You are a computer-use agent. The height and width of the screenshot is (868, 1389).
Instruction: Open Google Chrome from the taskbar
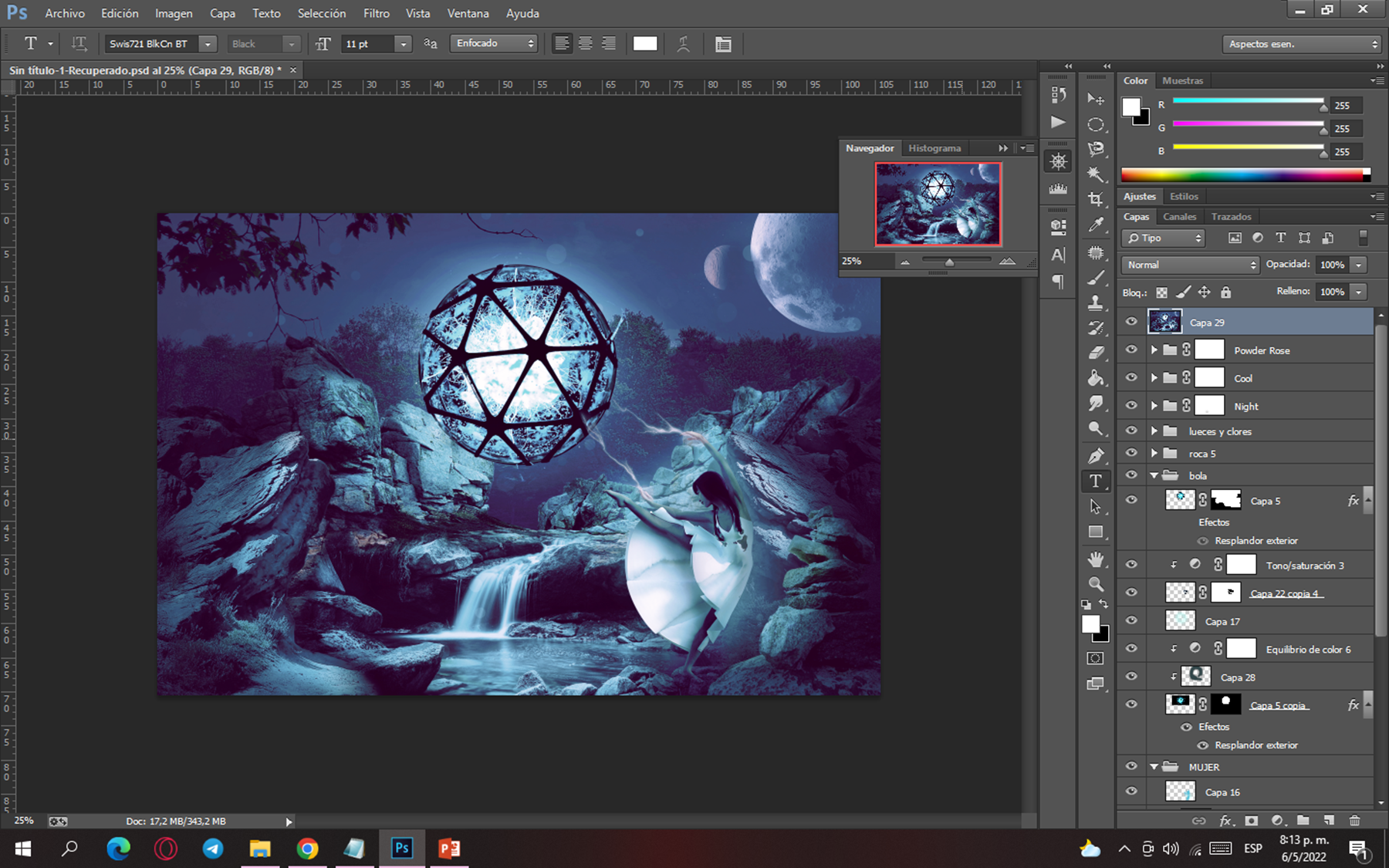(307, 849)
